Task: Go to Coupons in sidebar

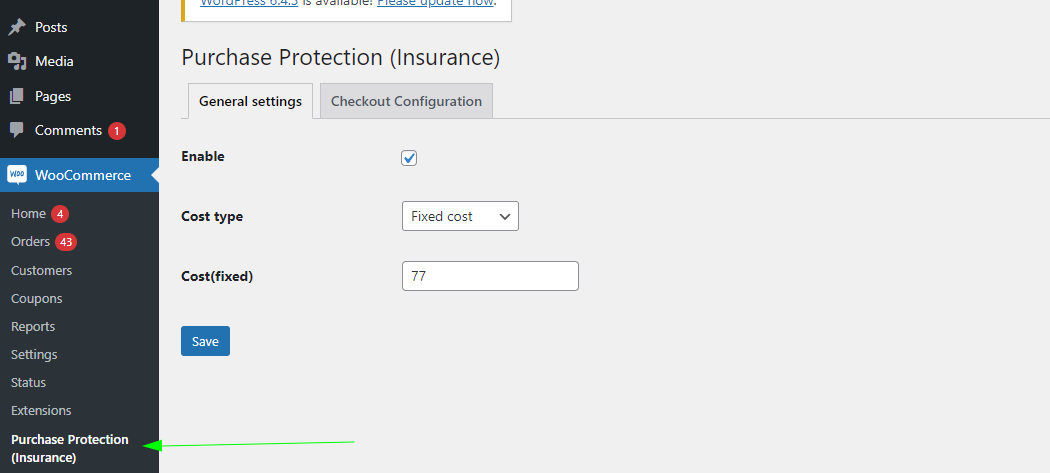Action: coord(36,298)
